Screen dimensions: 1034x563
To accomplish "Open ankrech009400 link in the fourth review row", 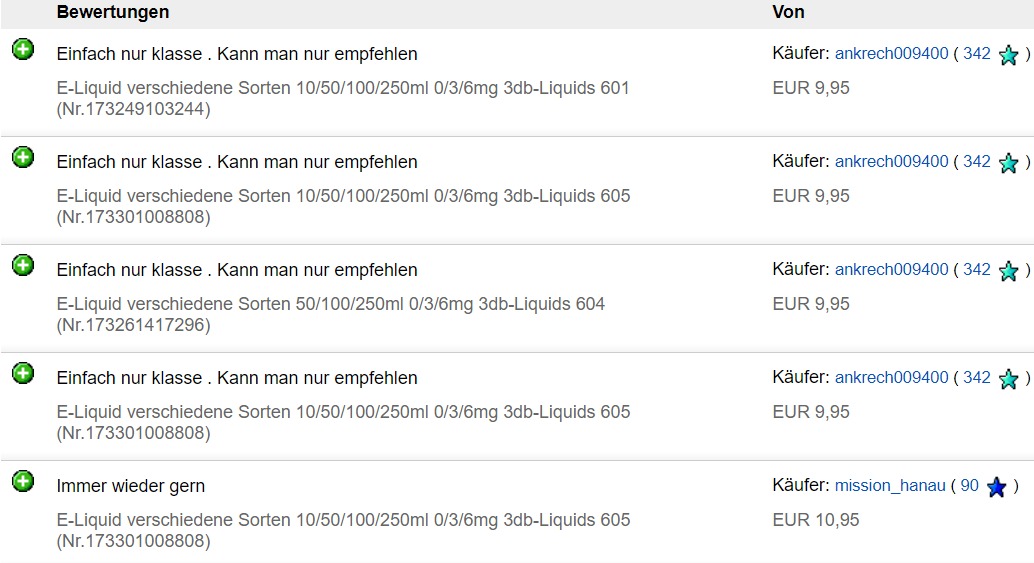I will (892, 378).
